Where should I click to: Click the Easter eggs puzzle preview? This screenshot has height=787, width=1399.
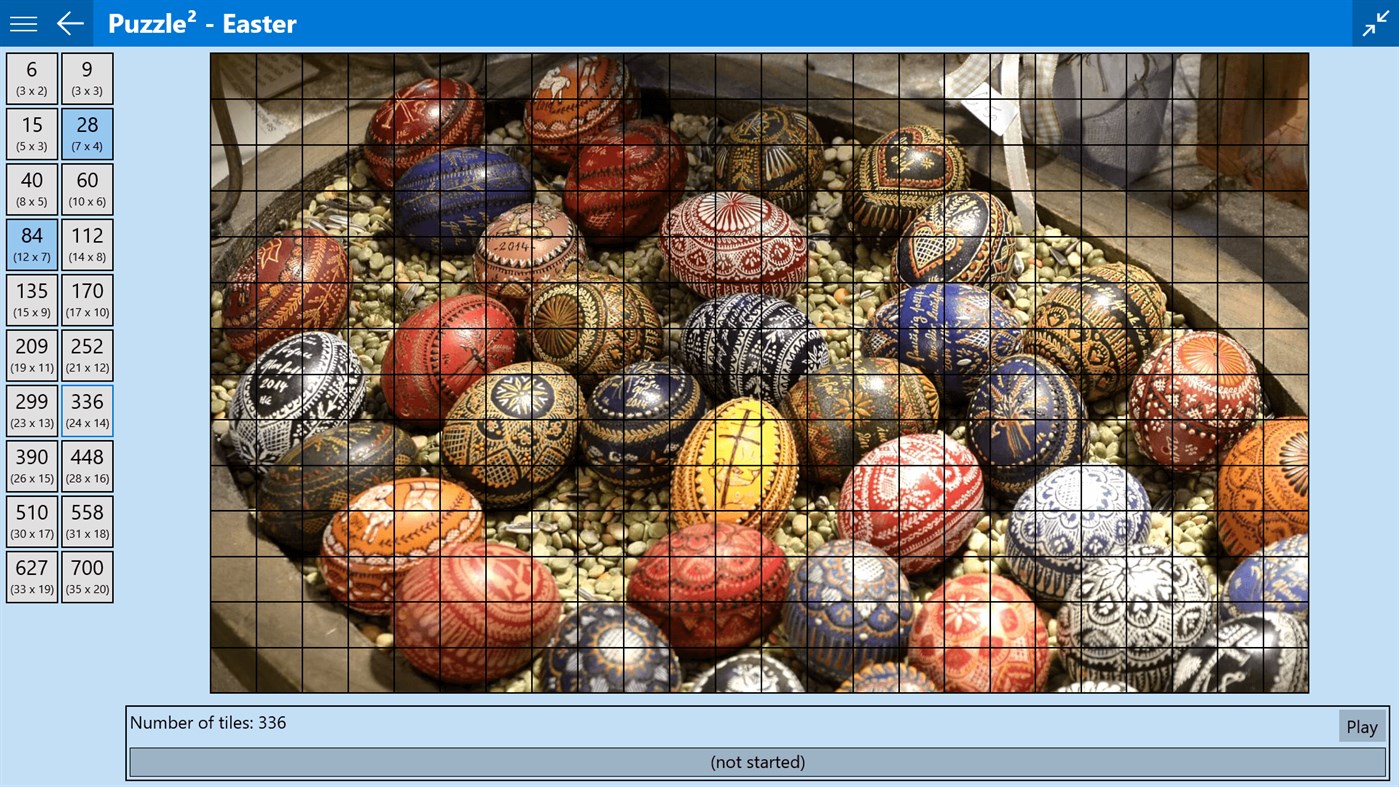coord(758,372)
